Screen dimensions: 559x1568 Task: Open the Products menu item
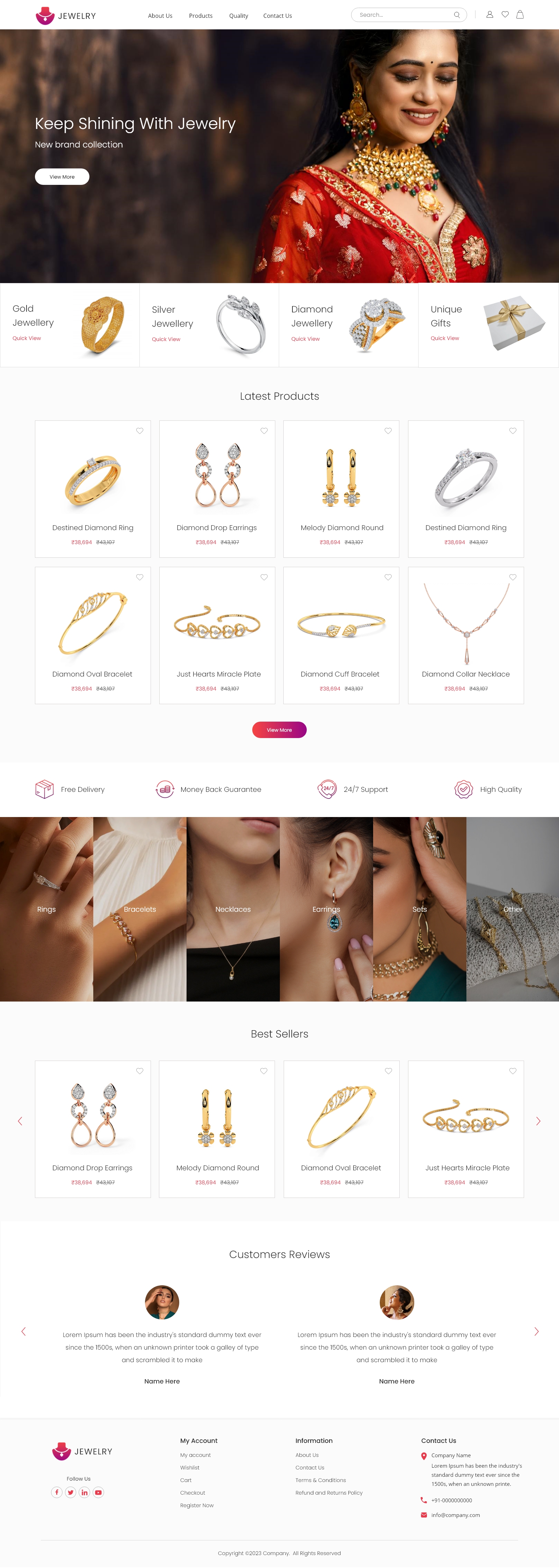click(201, 16)
